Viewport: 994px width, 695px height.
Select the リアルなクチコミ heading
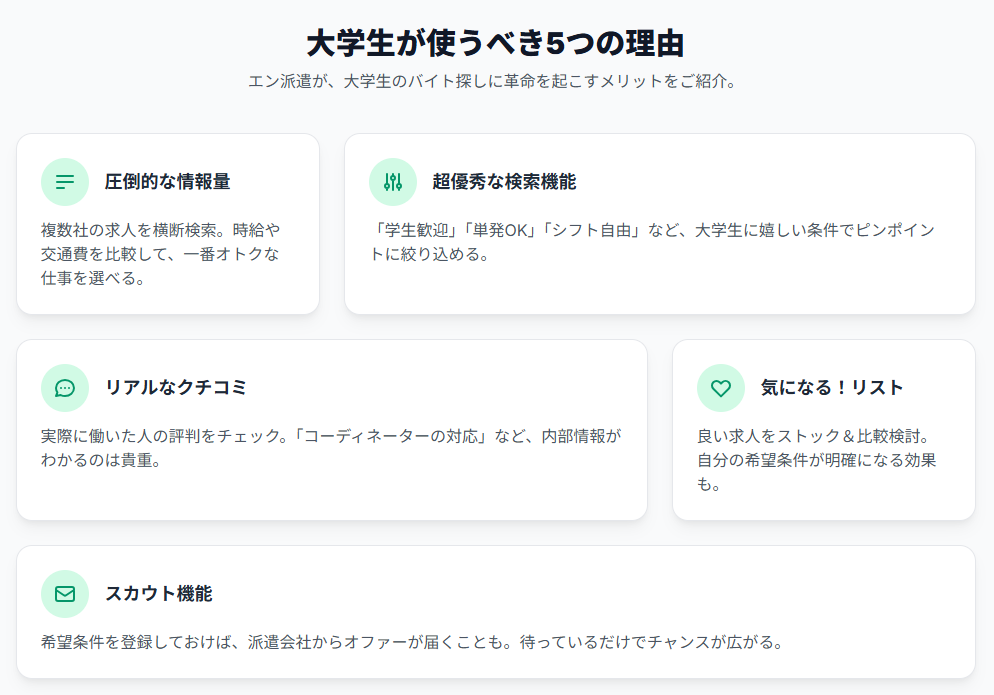point(175,388)
